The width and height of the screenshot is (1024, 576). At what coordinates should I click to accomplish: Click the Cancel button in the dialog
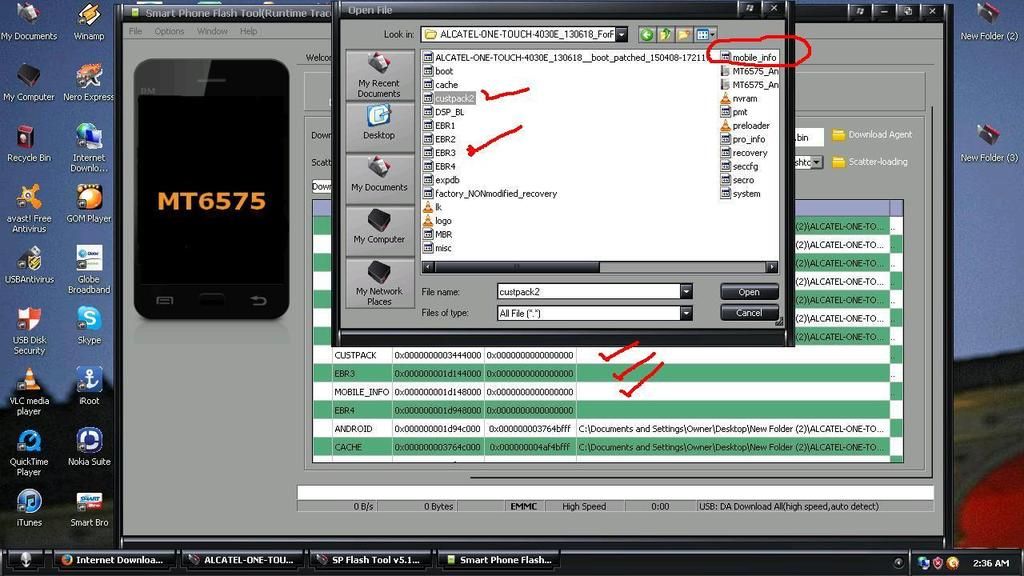click(749, 313)
